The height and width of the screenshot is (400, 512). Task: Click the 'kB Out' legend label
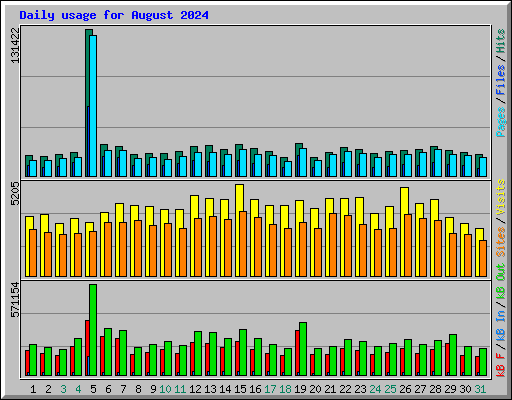(501, 281)
